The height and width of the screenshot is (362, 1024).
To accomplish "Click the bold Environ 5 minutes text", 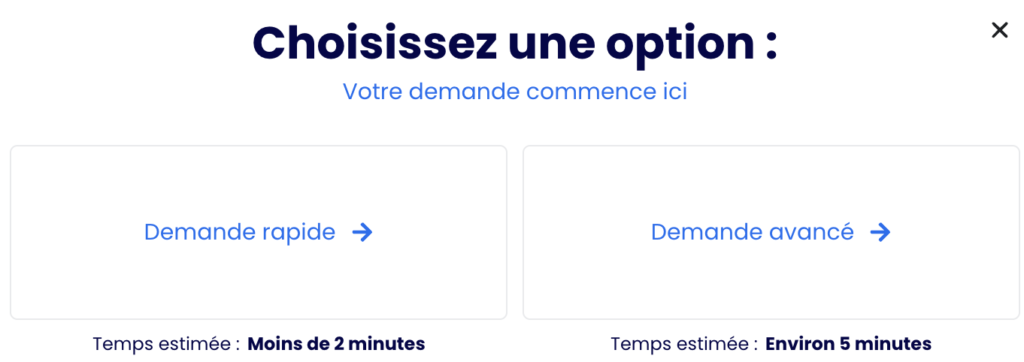I will pos(848,343).
